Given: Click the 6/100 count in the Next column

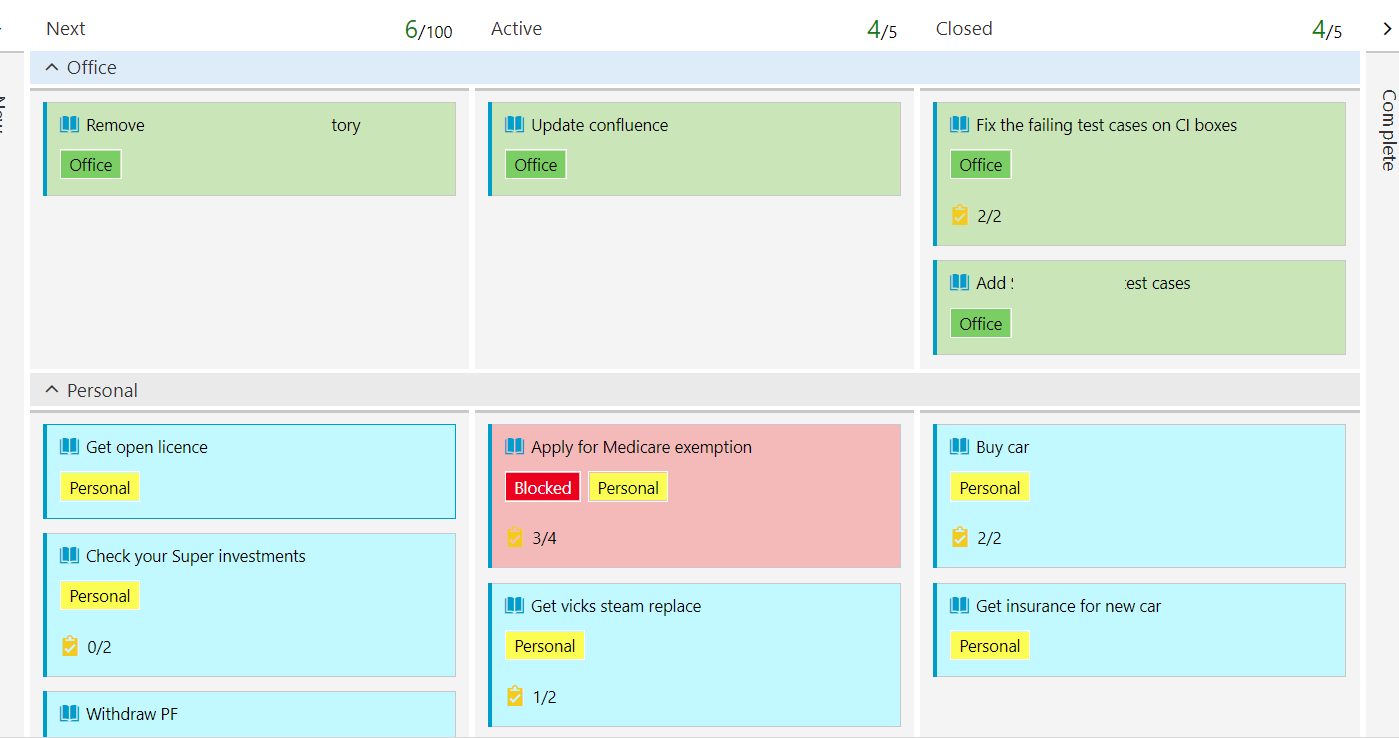Looking at the screenshot, I should (429, 30).
